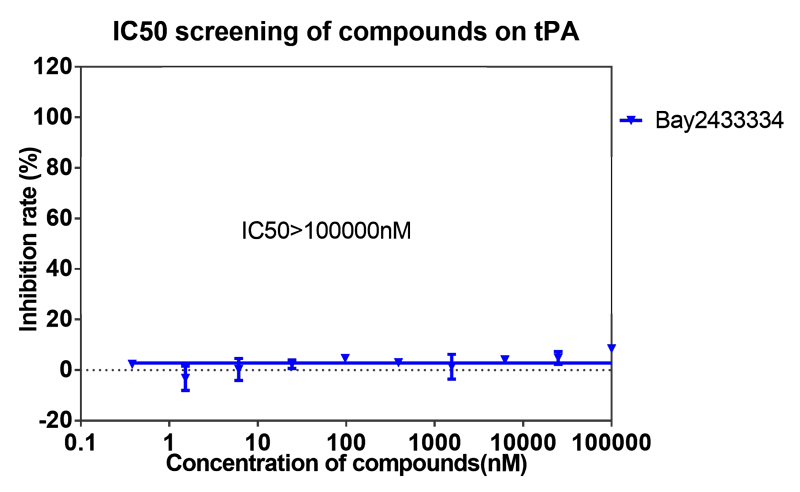The width and height of the screenshot is (800, 492).
Task: Select the sixth blue data point from the left
Action: (x=398, y=362)
